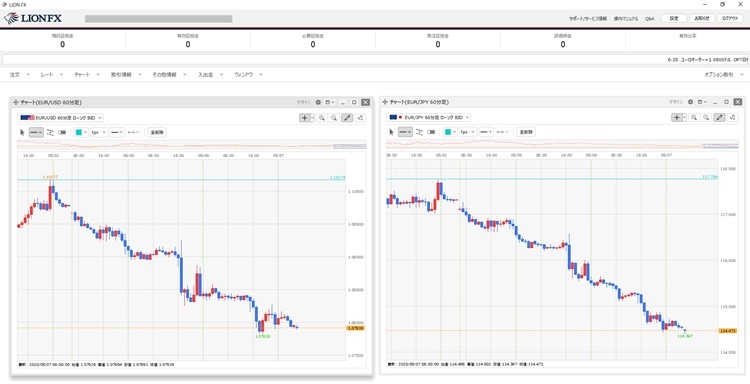Select the pointer tool in EUR/JPY chart
750x384 pixels.
(392, 132)
